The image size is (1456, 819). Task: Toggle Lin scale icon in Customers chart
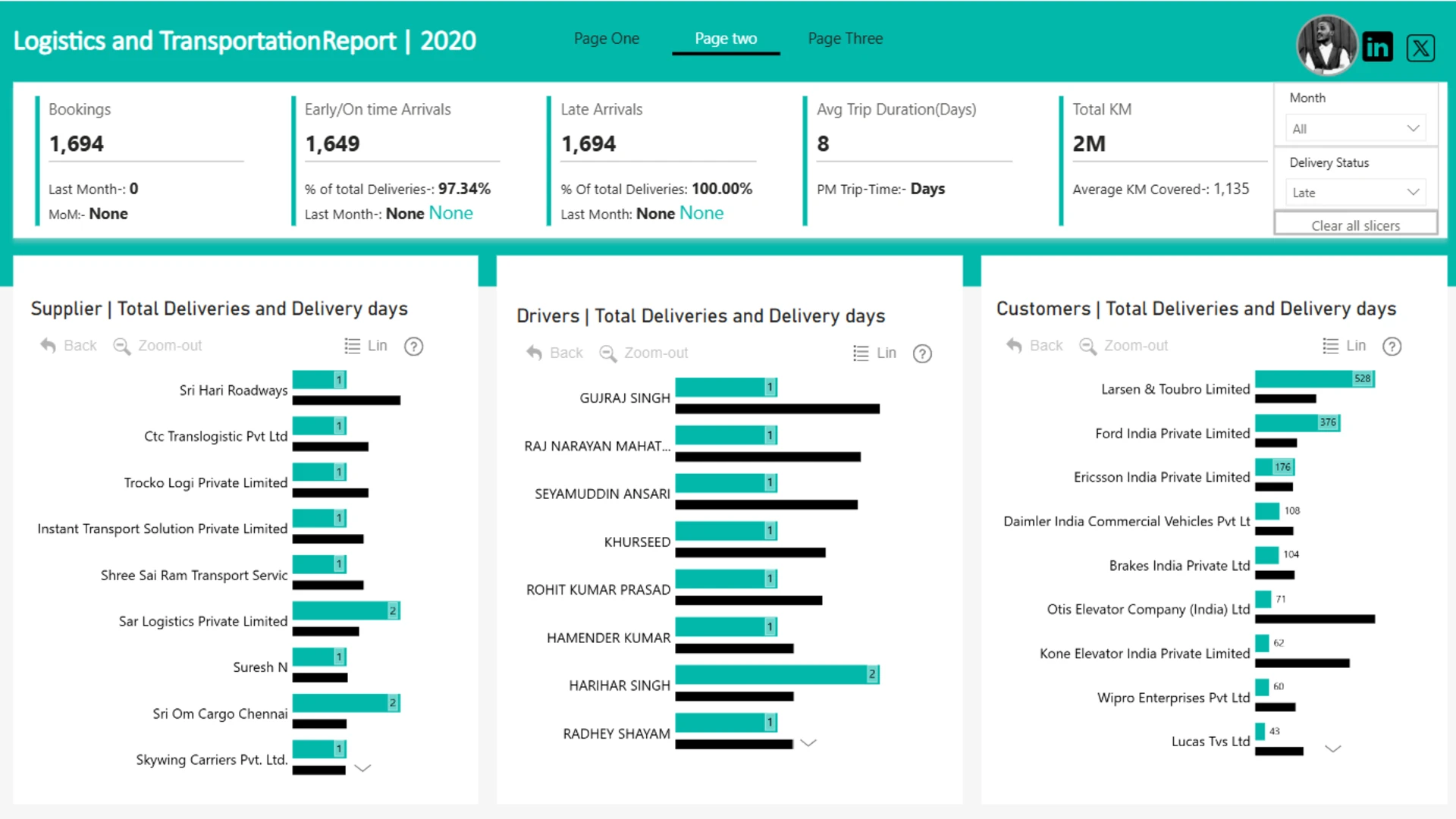tap(1330, 346)
